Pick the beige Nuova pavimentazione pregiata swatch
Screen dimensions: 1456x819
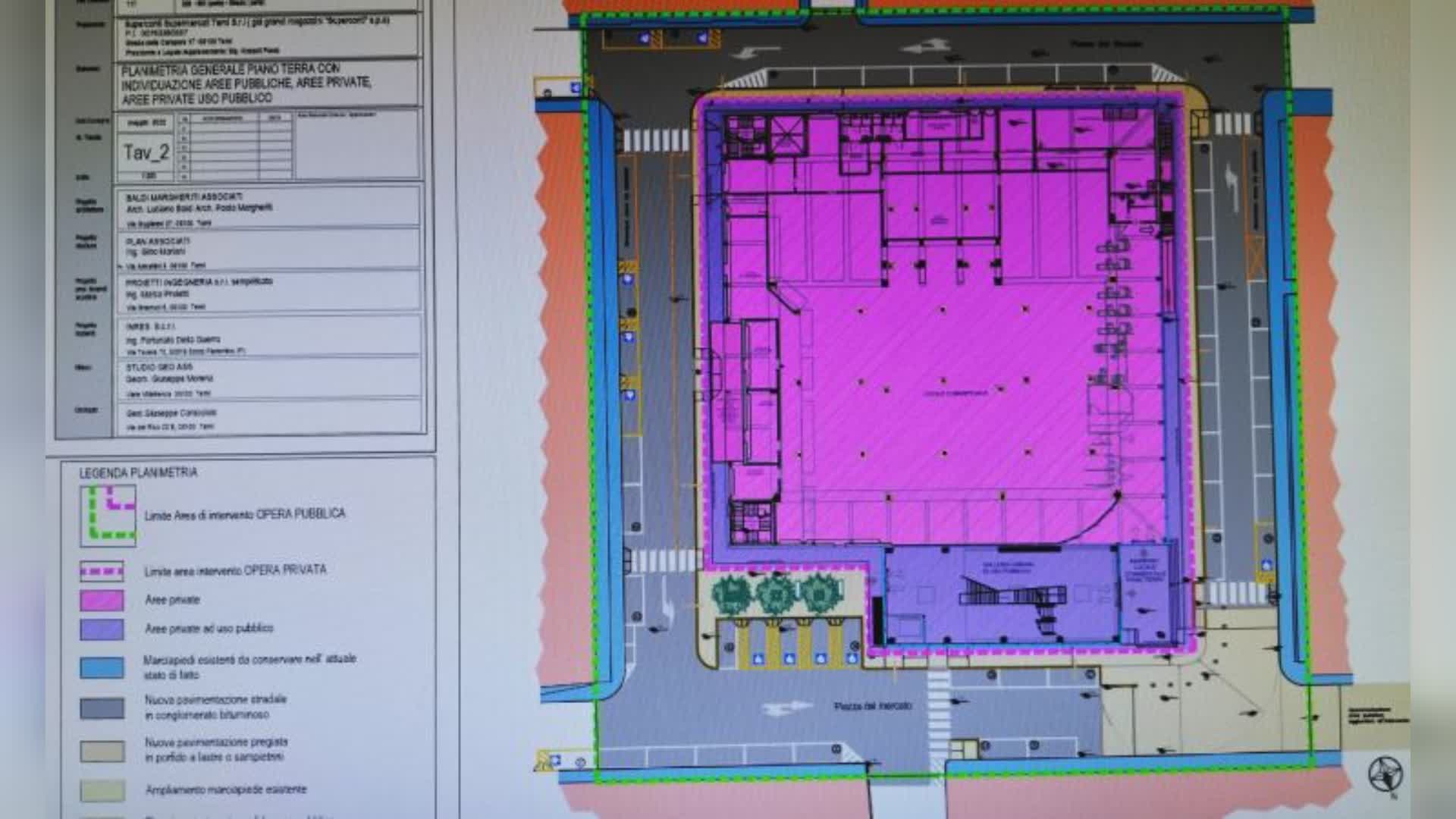click(x=102, y=751)
